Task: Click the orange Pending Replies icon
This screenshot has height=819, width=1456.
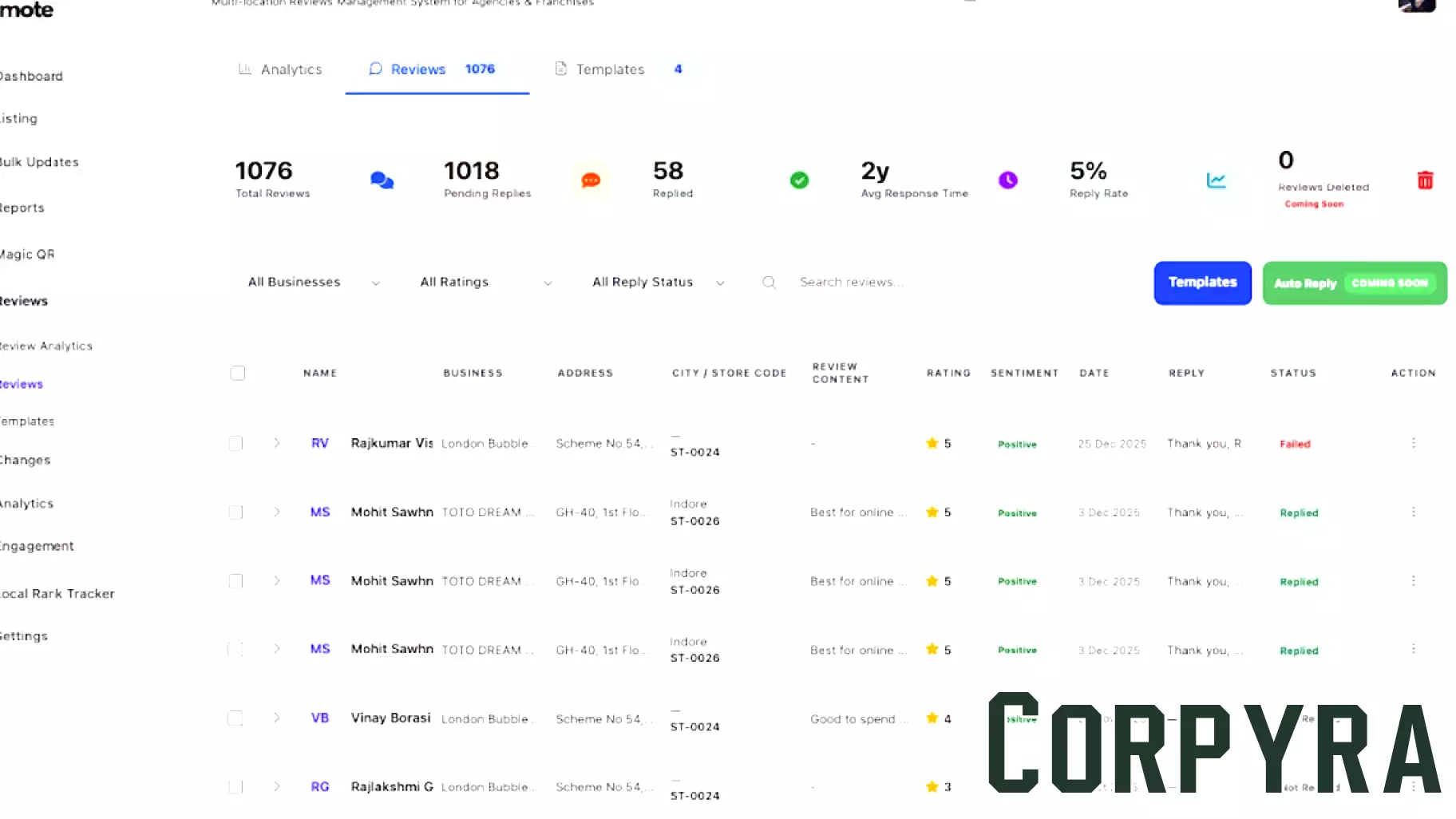Action: [591, 180]
